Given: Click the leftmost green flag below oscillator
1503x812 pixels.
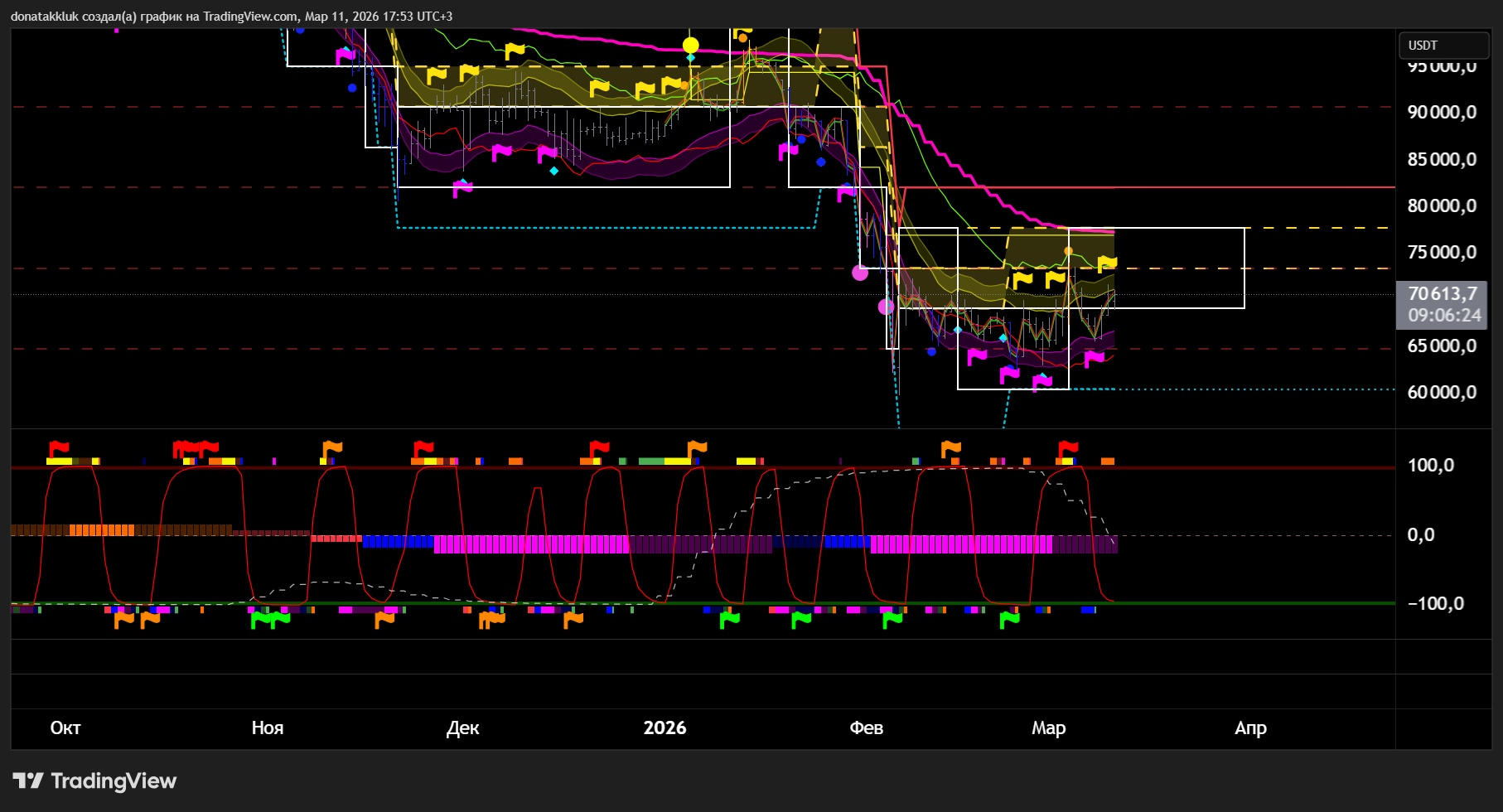Looking at the screenshot, I should click(260, 619).
